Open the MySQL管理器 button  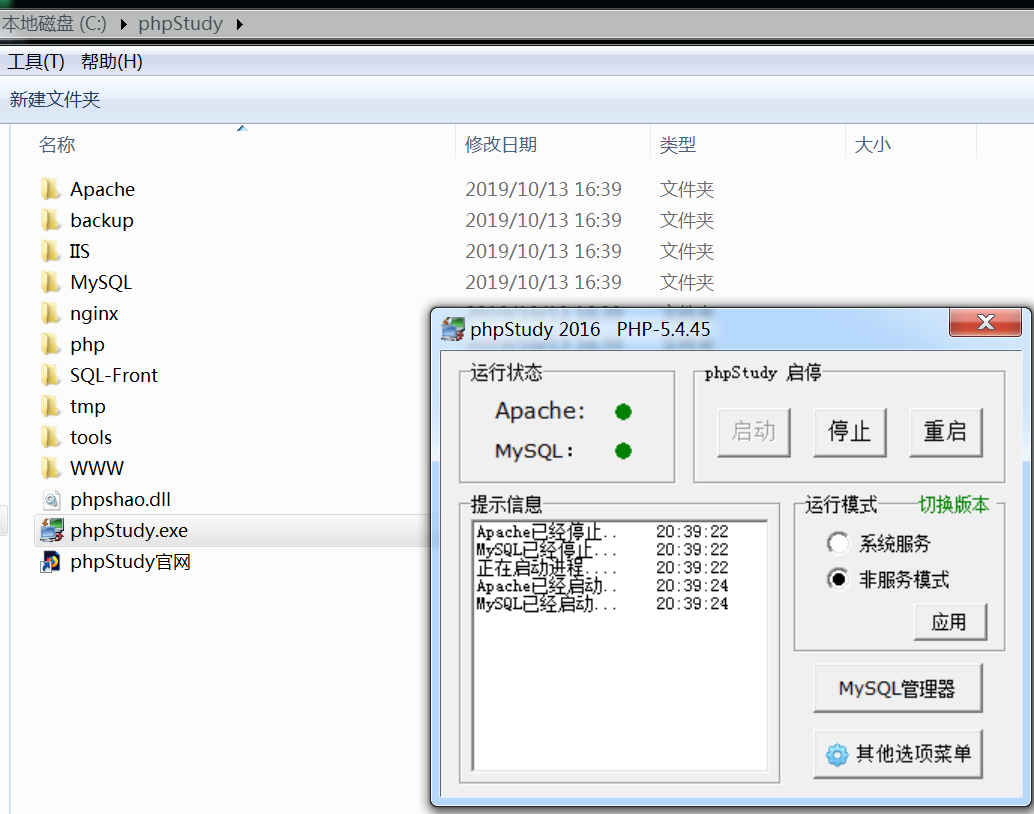[897, 689]
